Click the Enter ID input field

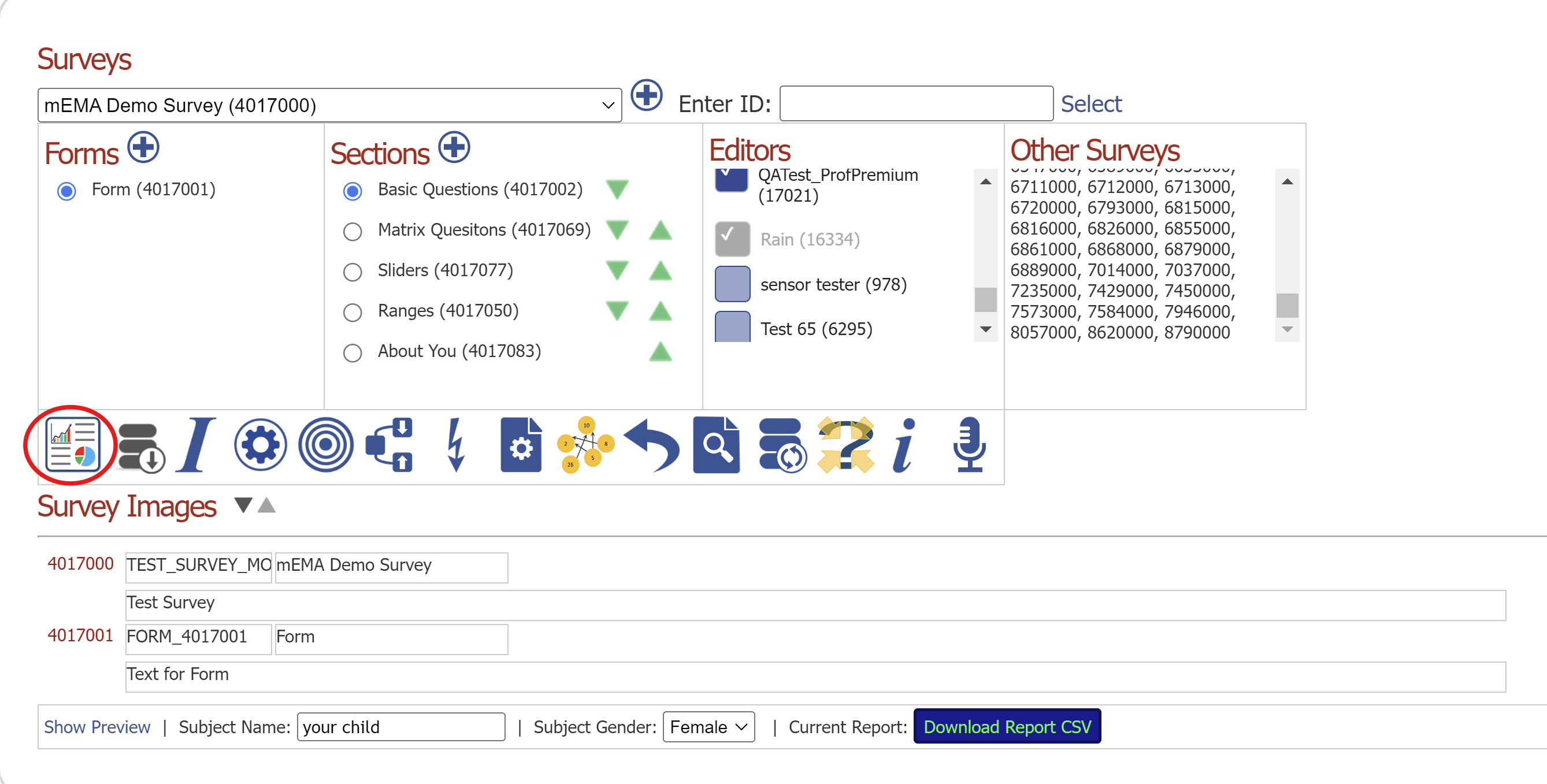tap(915, 104)
